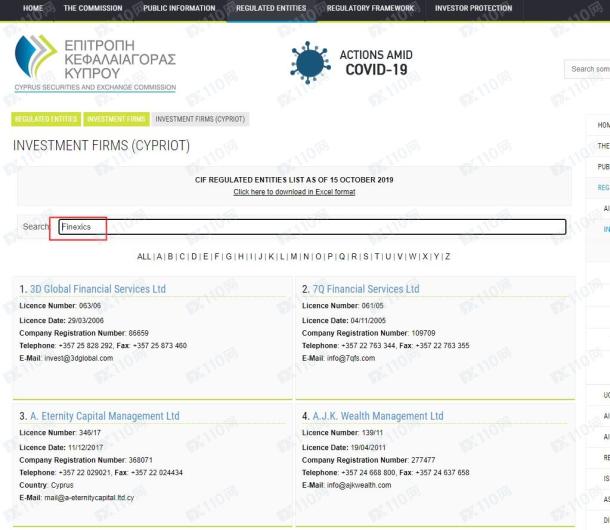Click email invest@3dglobal.com

tap(79, 358)
